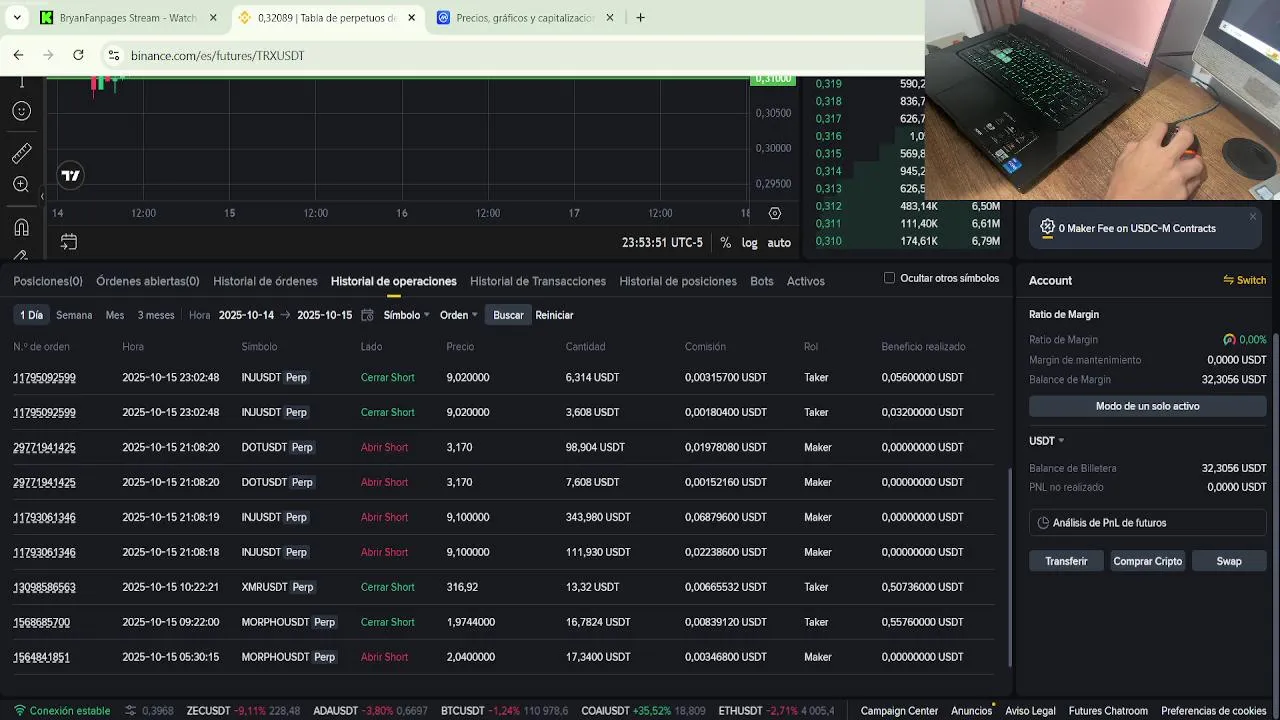Image resolution: width=1280 pixels, height=720 pixels.
Task: Toggle auto scale on chart
Action: click(x=779, y=243)
